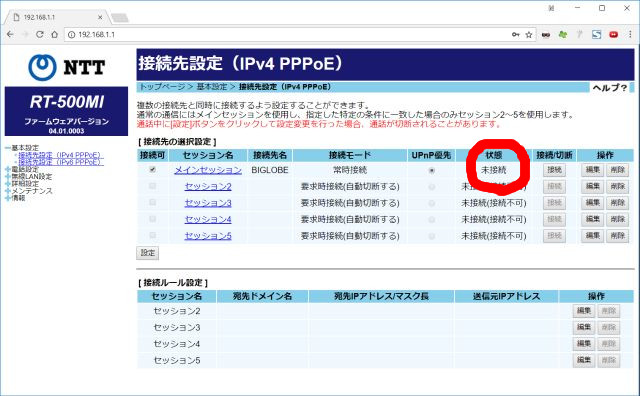Click the 宛先ドメイン名 column header
This screenshot has height=396, width=640.
pyautogui.click(x=262, y=296)
